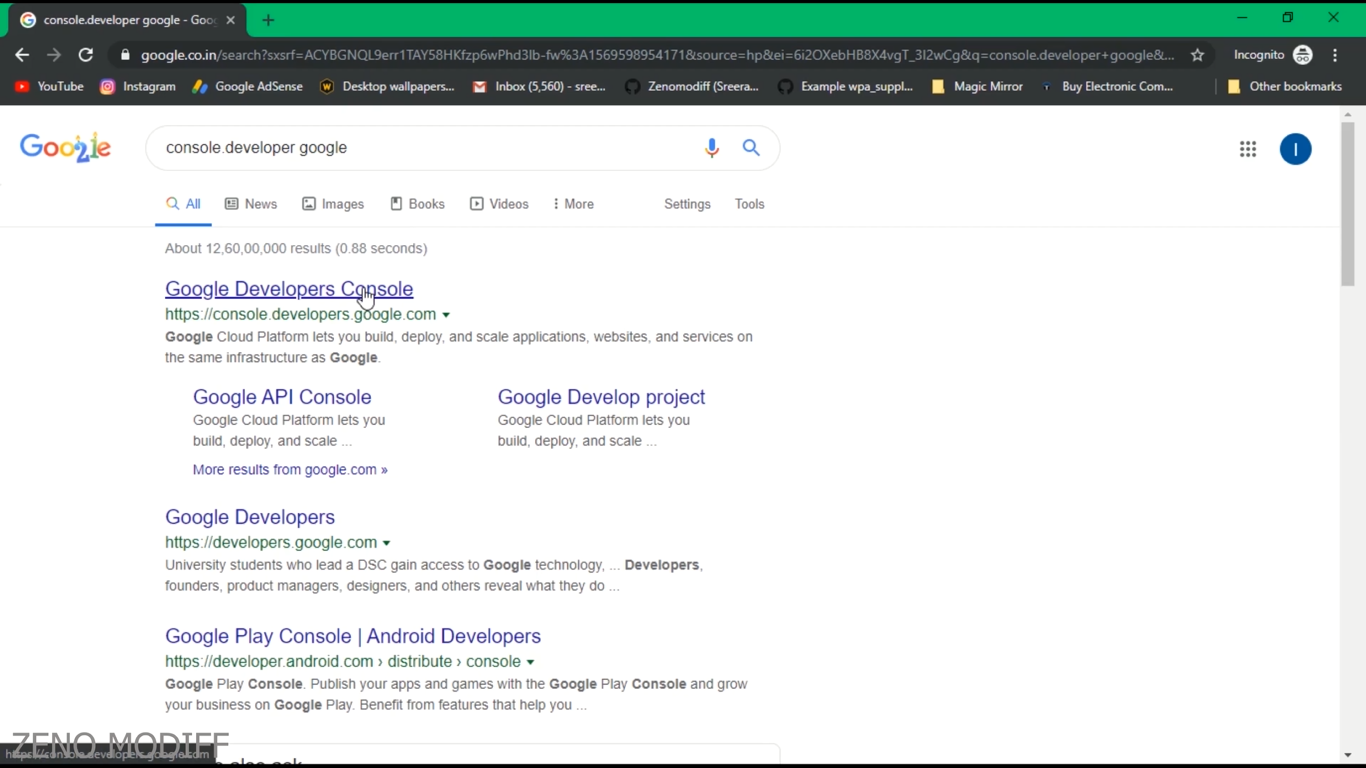
Task: Bookmark this page with the star icon
Action: [1197, 55]
